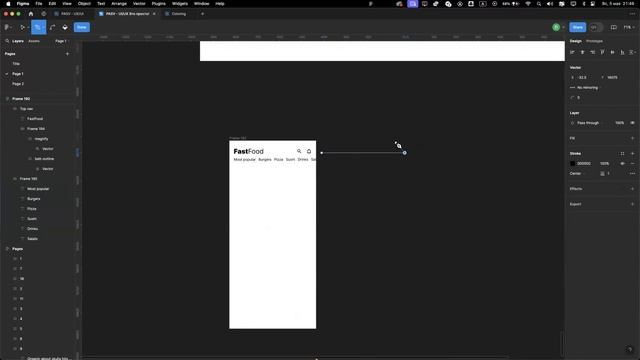Image resolution: width=640 pixels, height=360 pixels.
Task: Click the black stroke color swatch
Action: click(x=572, y=163)
